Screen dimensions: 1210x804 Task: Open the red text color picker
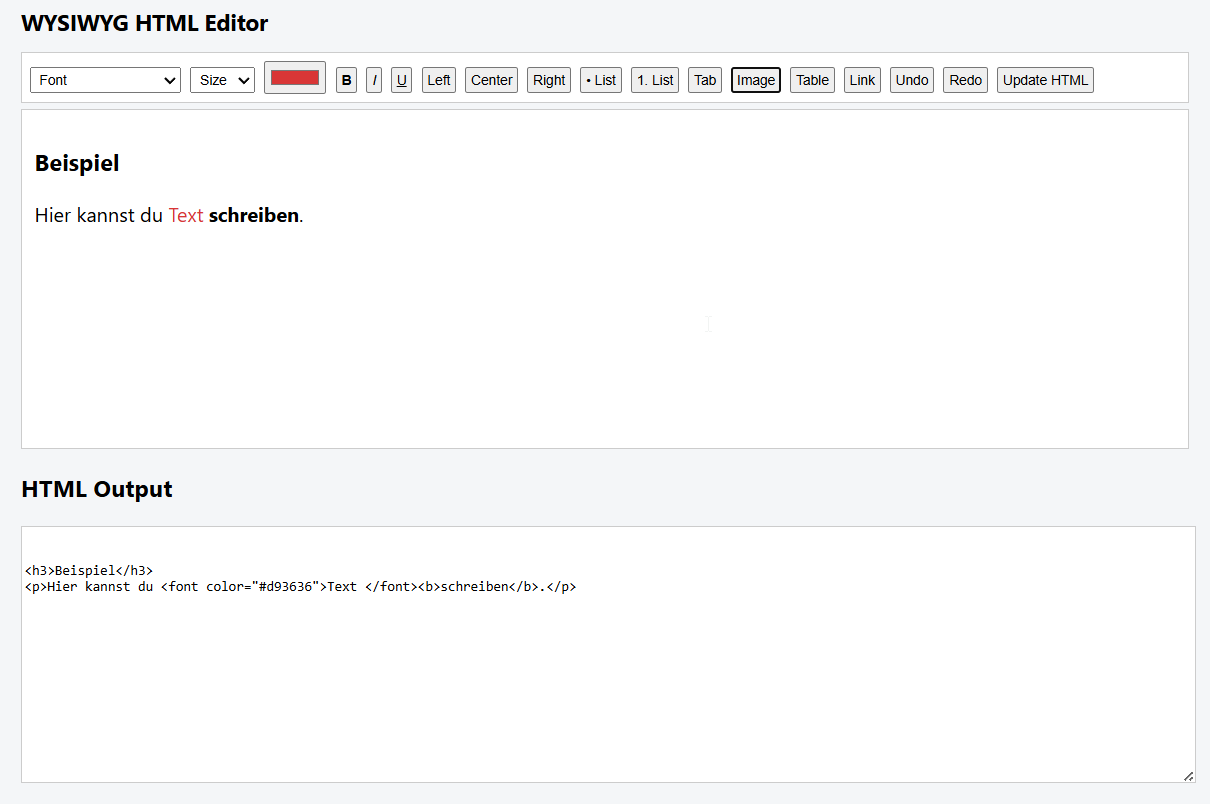[295, 78]
